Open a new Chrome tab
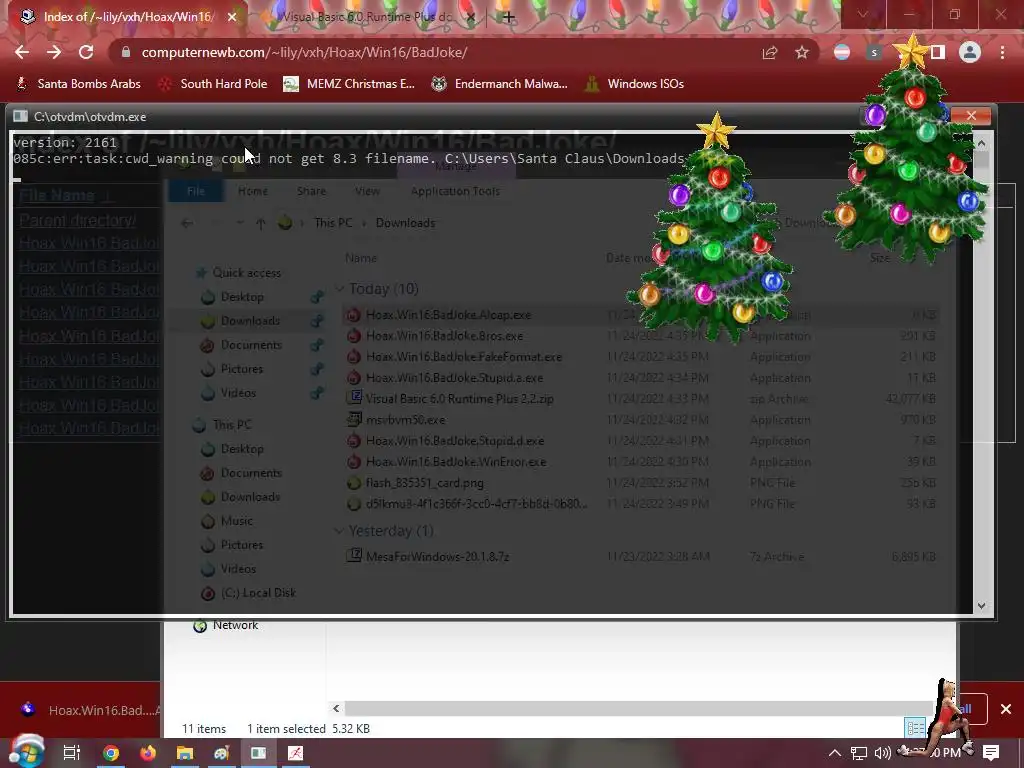The image size is (1024, 768). (509, 17)
